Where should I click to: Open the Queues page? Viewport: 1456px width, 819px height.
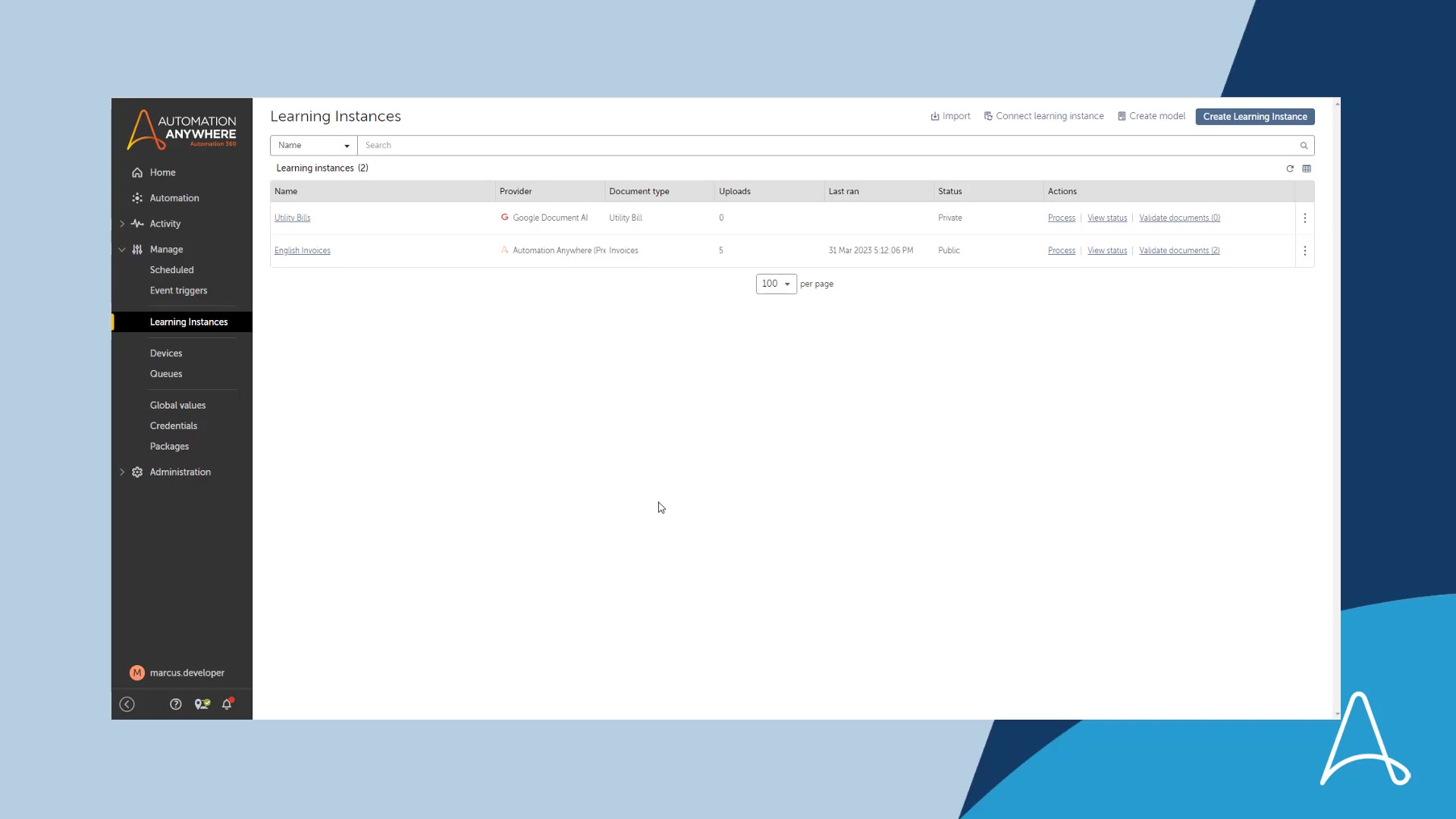(x=166, y=374)
